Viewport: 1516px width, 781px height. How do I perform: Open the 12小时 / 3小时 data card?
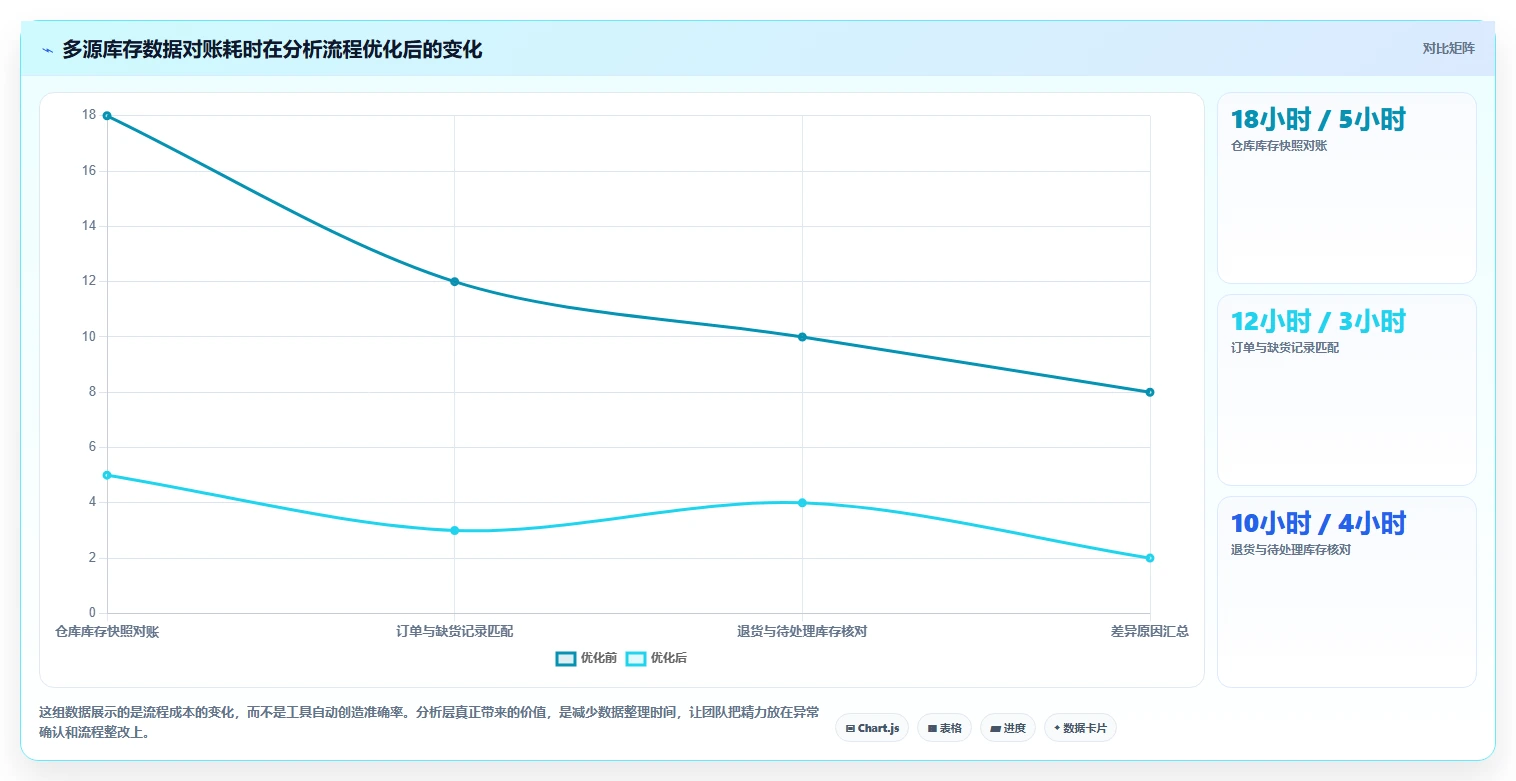[x=1346, y=390]
